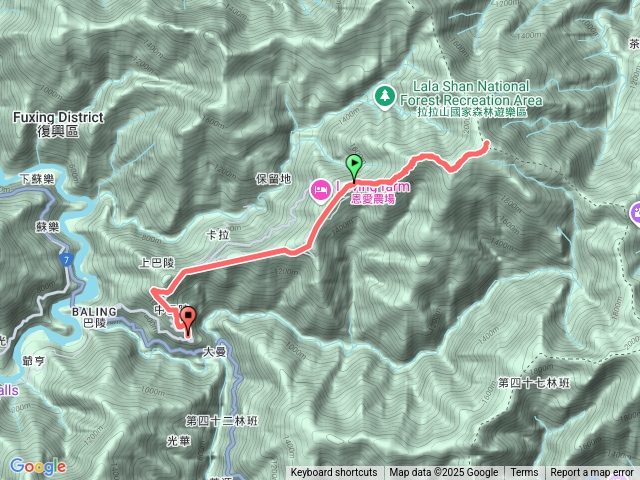Screen dimensions: 640x480
Task: Select the Fuxing District label
Action: (58, 124)
